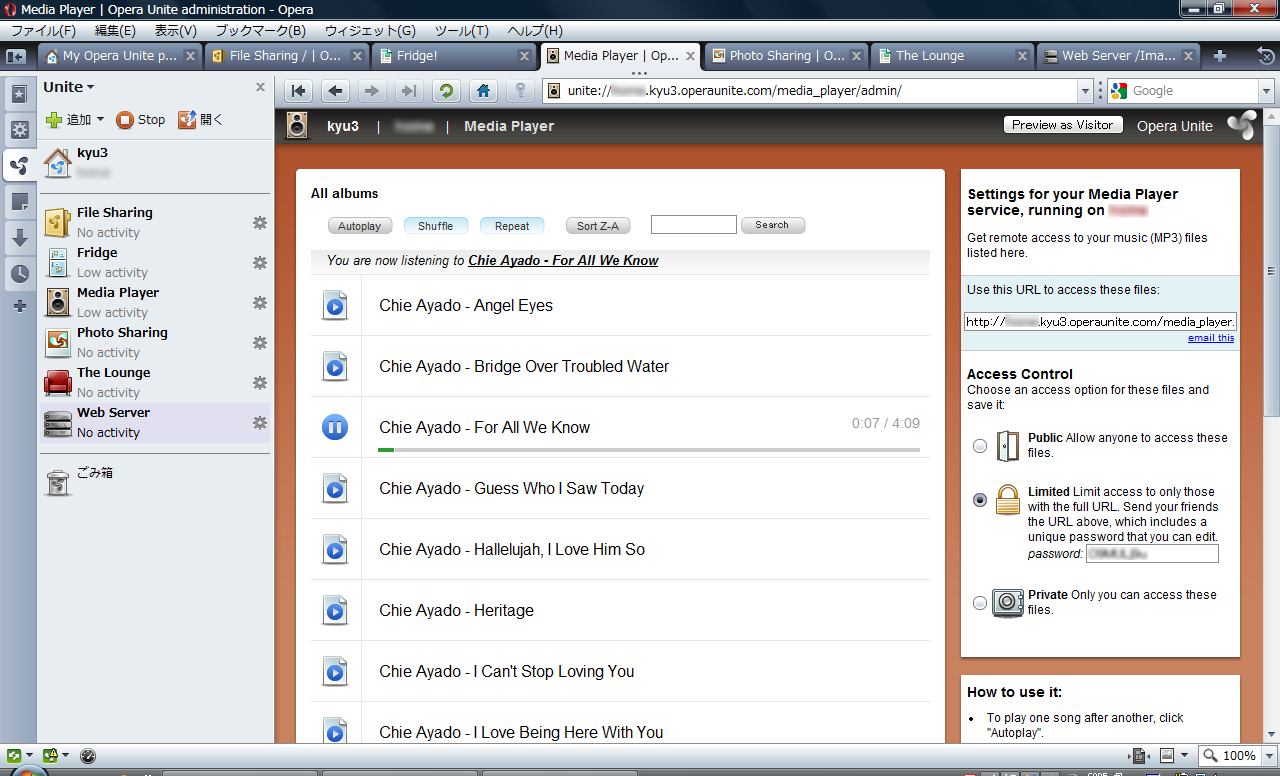Click the Sort Z-A button
The image size is (1280, 776).
point(598,226)
